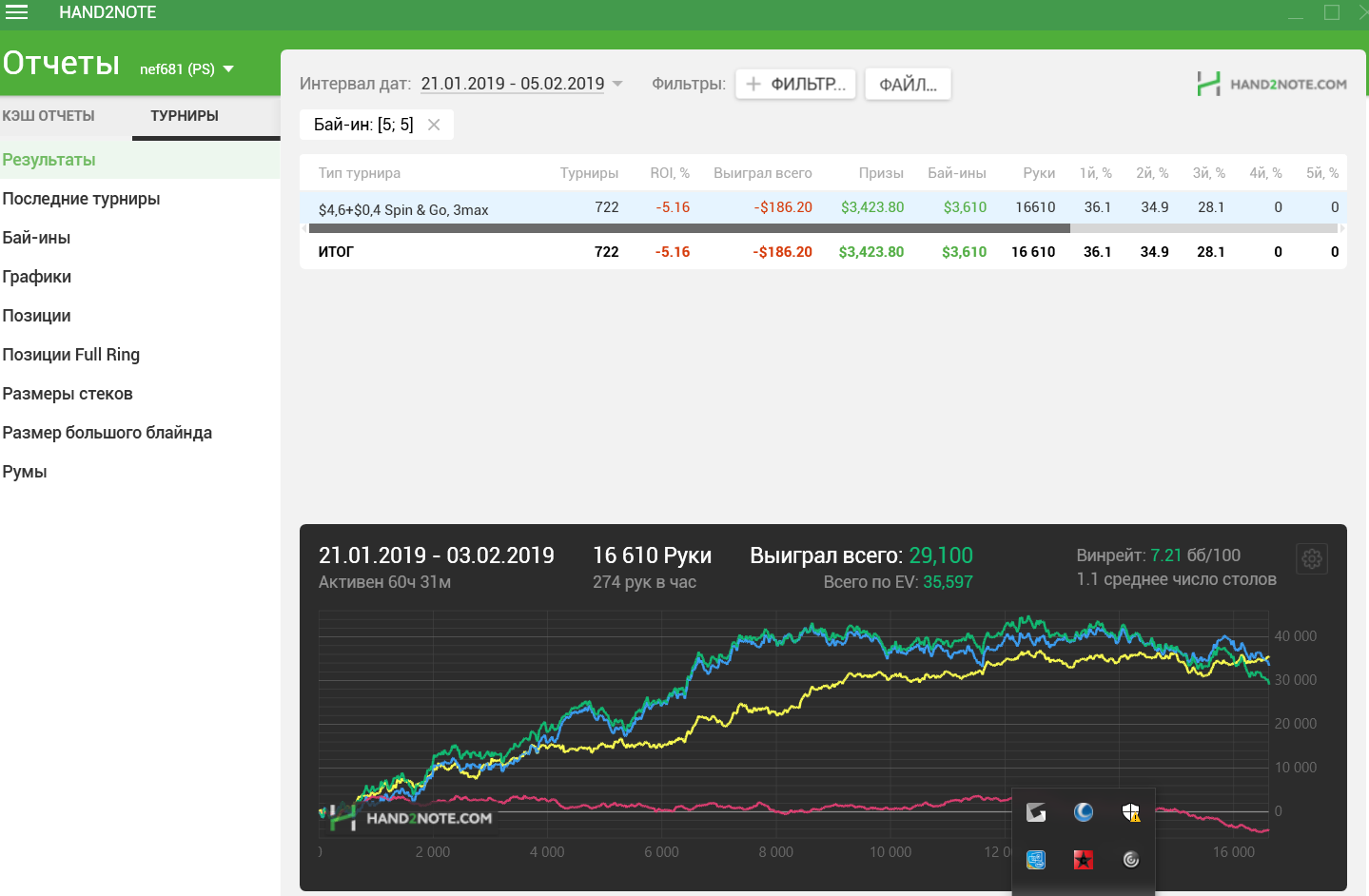Click the ФАЙЛ... button
Viewport: 1369px width, 896px height.
pos(908,84)
